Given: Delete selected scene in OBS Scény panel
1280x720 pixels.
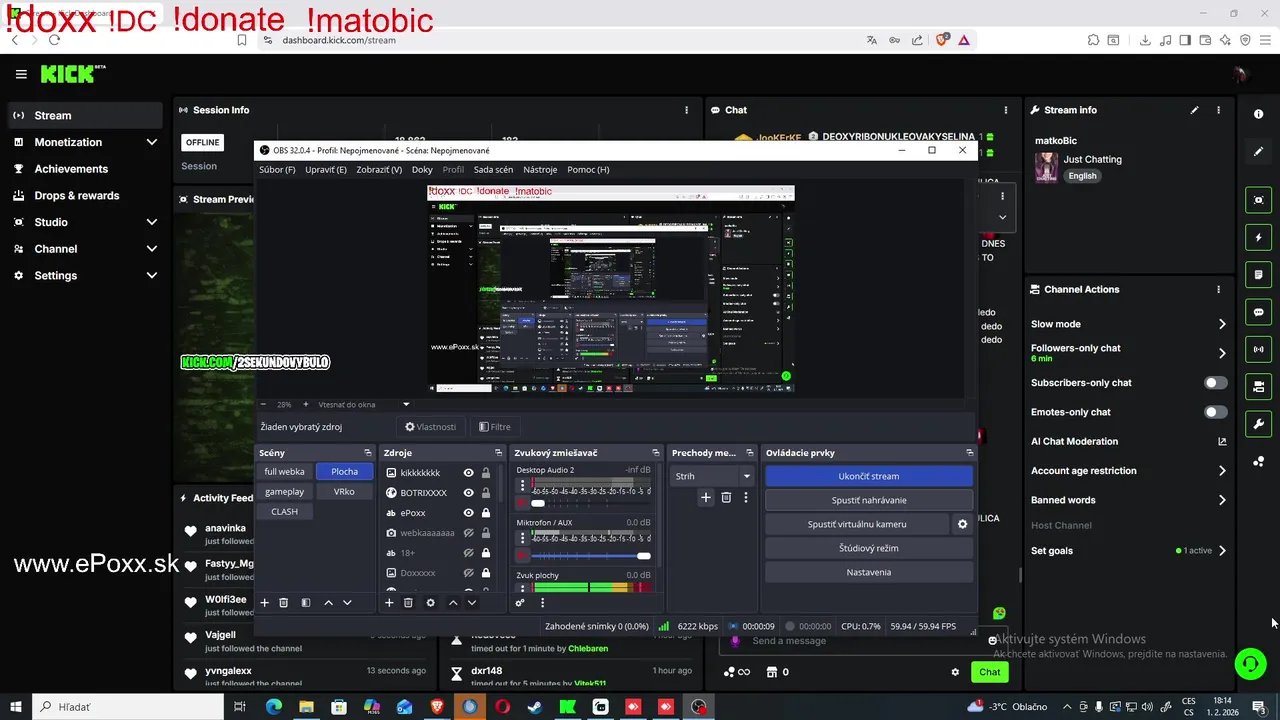Looking at the screenshot, I should point(284,602).
